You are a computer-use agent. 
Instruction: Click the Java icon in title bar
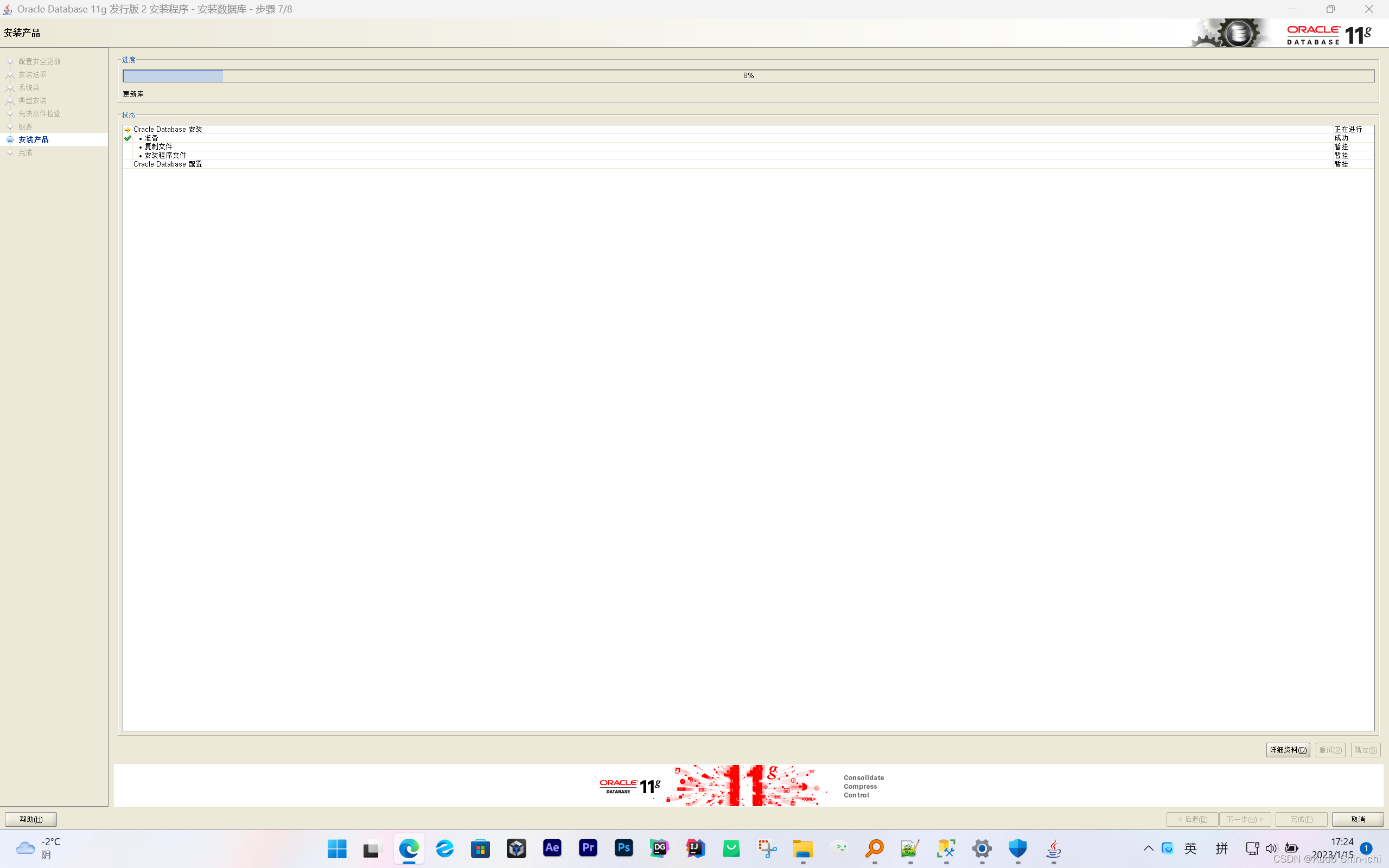(x=8, y=9)
